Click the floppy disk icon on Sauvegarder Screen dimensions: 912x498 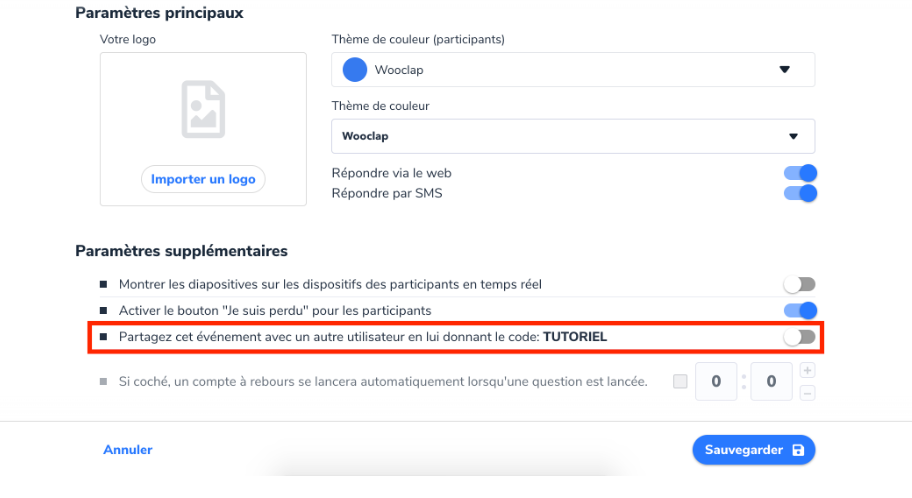[798, 450]
